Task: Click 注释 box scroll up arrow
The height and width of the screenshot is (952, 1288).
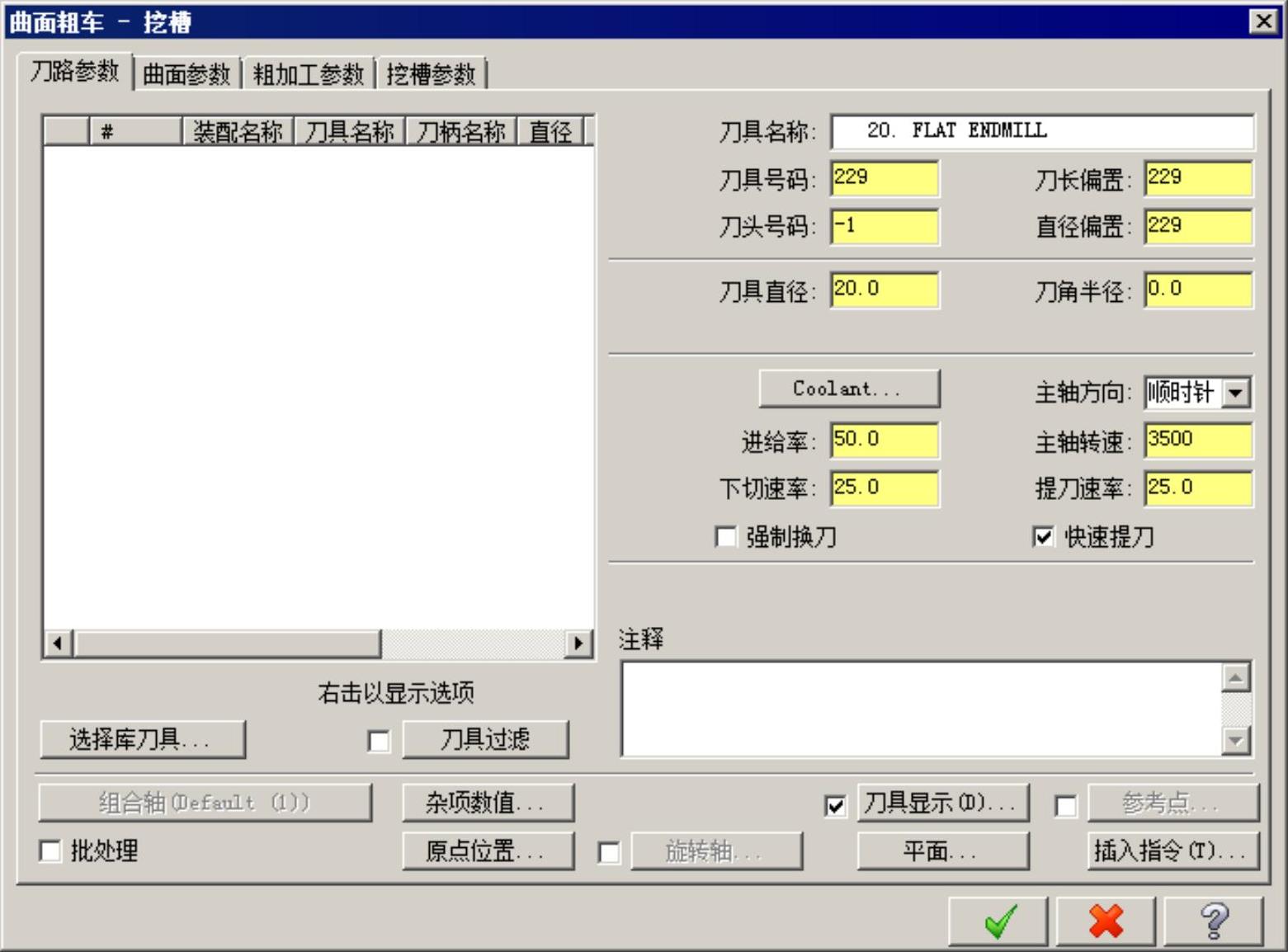Action: point(1235,678)
